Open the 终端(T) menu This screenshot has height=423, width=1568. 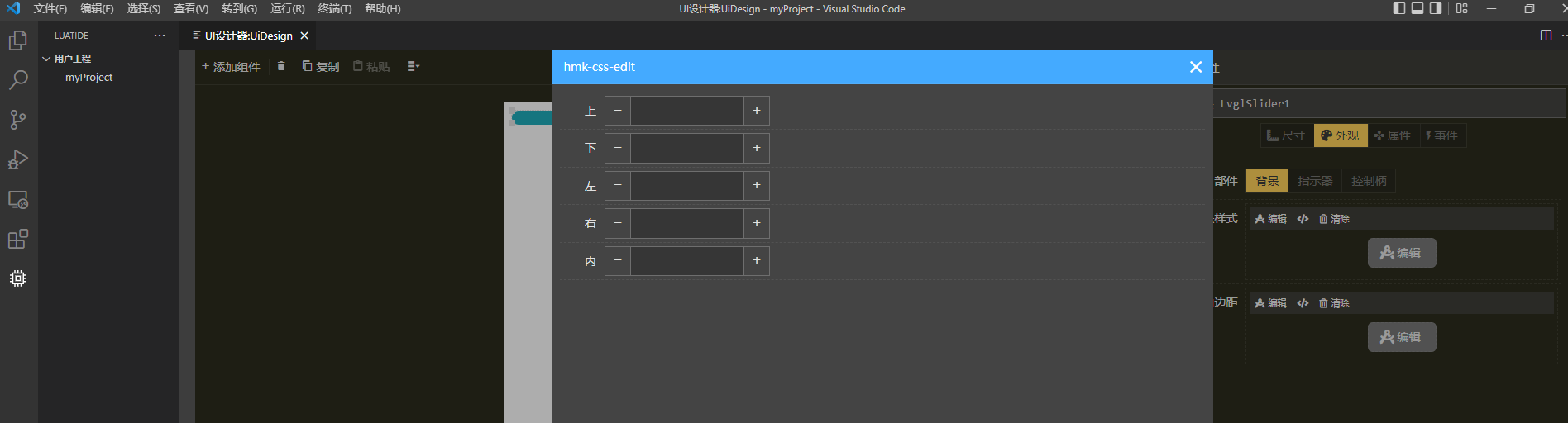[x=335, y=8]
